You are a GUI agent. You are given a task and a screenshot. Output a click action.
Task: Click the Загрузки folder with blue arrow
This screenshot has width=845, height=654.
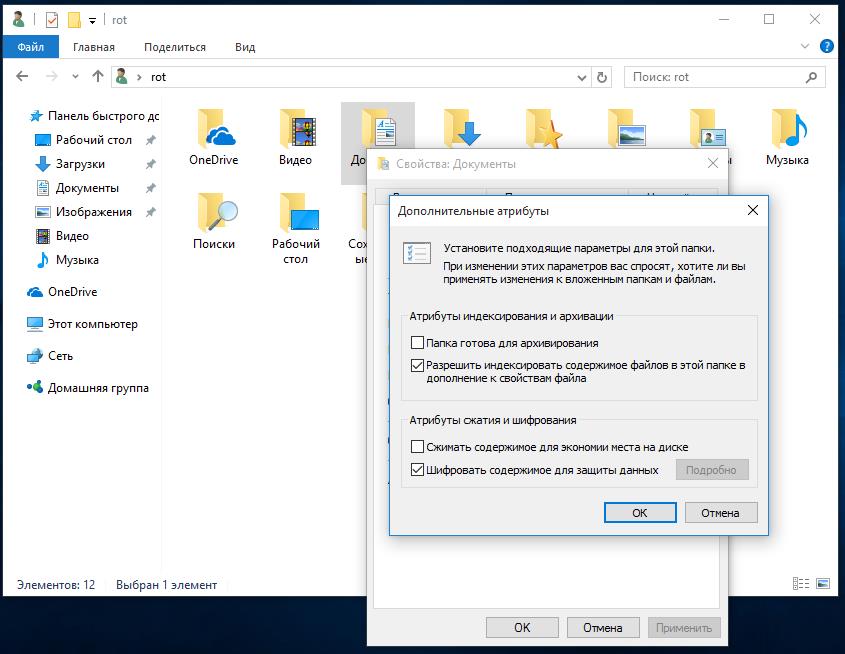460,128
